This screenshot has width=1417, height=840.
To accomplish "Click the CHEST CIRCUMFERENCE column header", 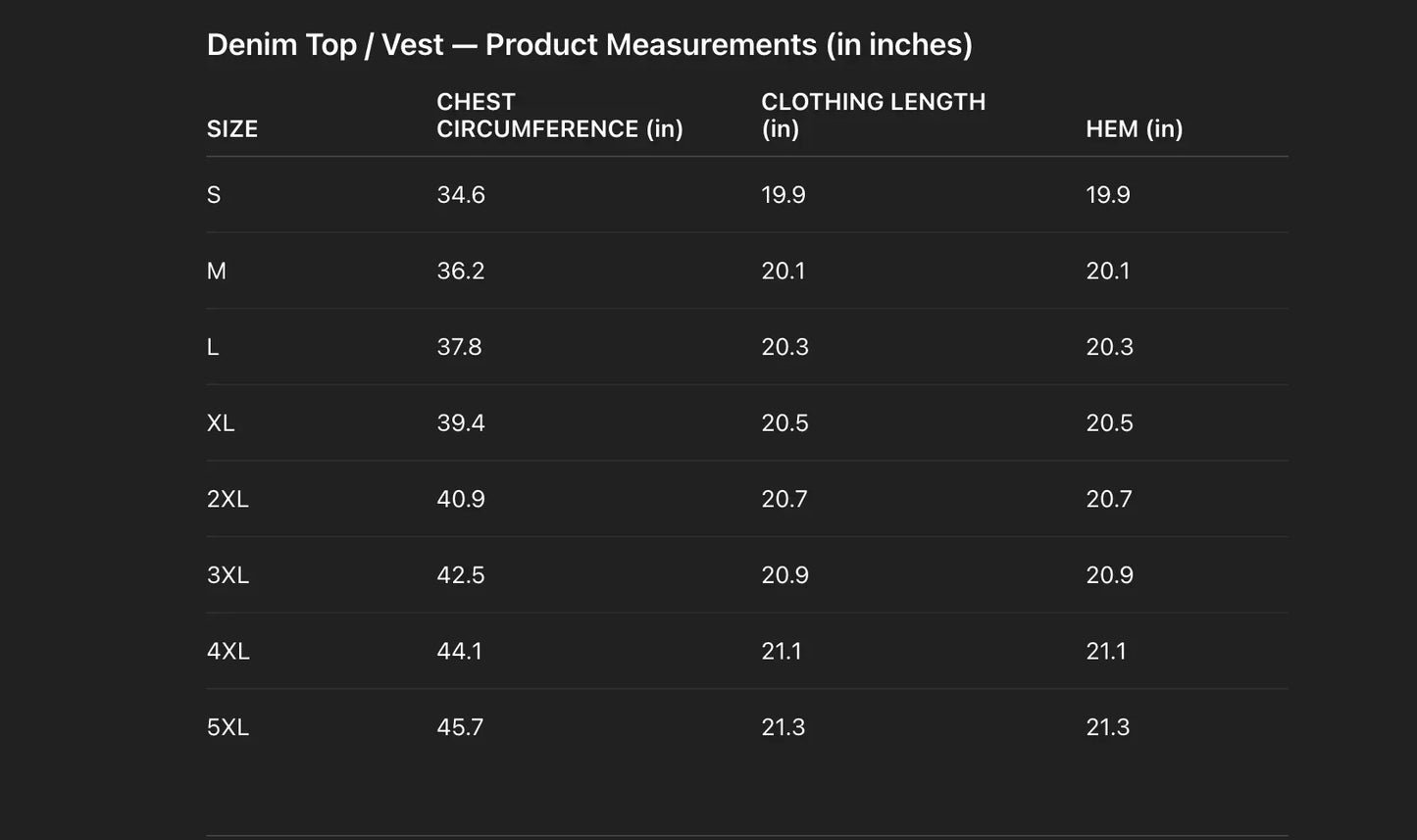I will (x=559, y=116).
